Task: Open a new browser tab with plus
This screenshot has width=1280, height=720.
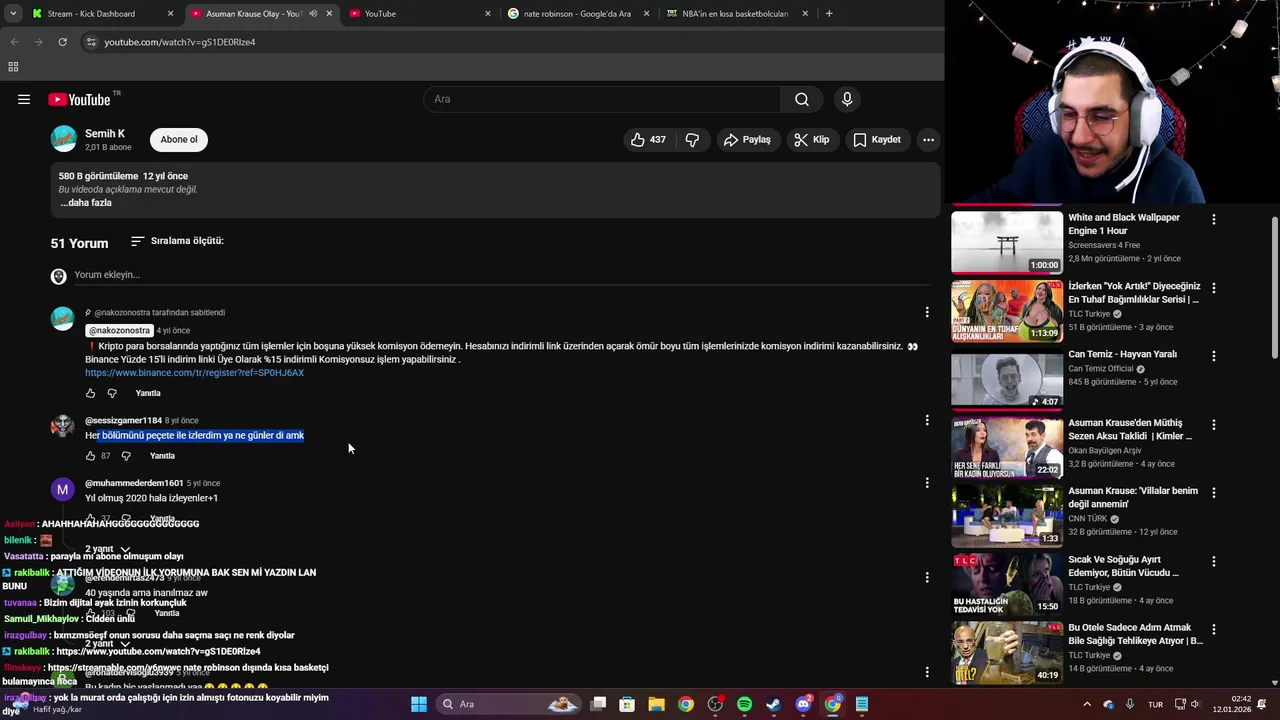Action: [x=829, y=14]
